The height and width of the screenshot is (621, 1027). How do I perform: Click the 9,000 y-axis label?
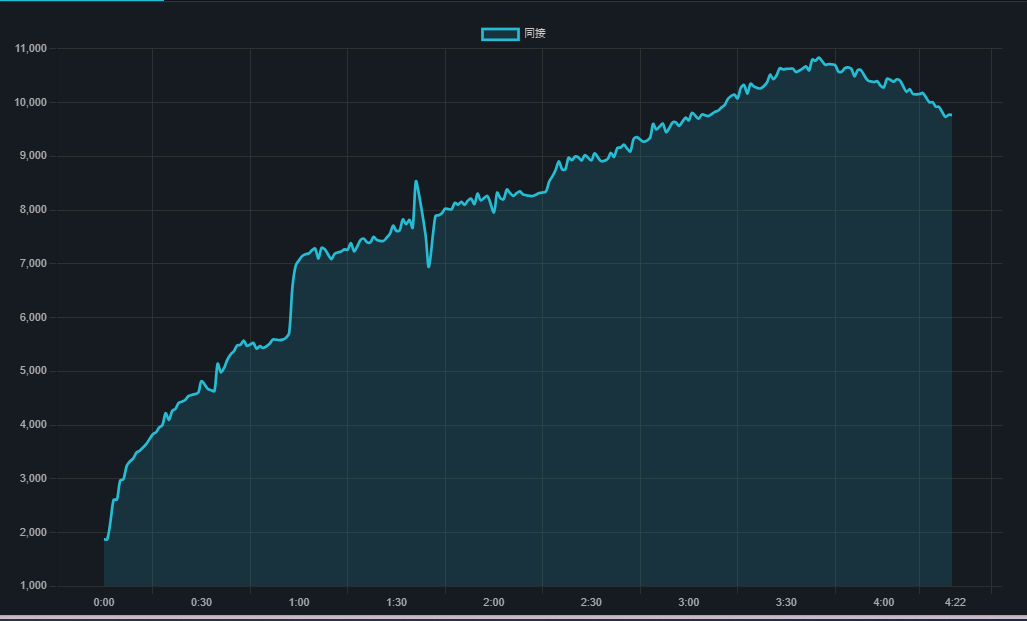34,156
